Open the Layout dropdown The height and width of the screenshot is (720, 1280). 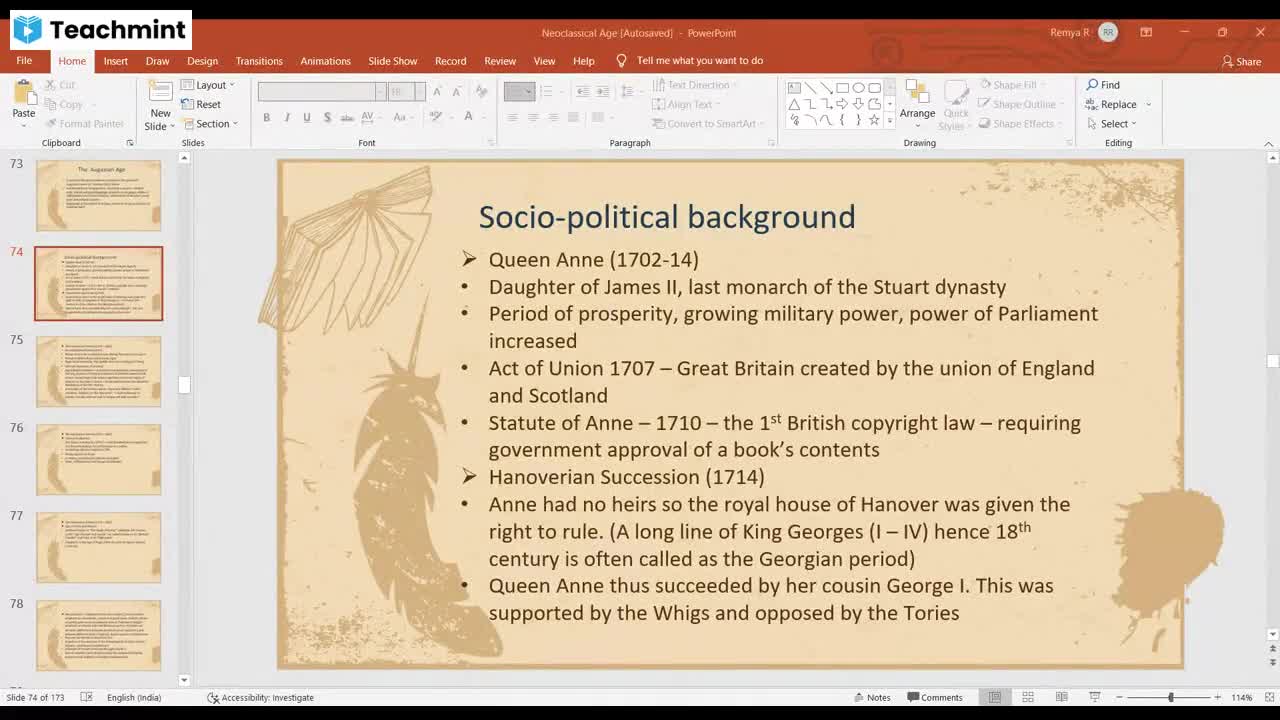[x=208, y=85]
